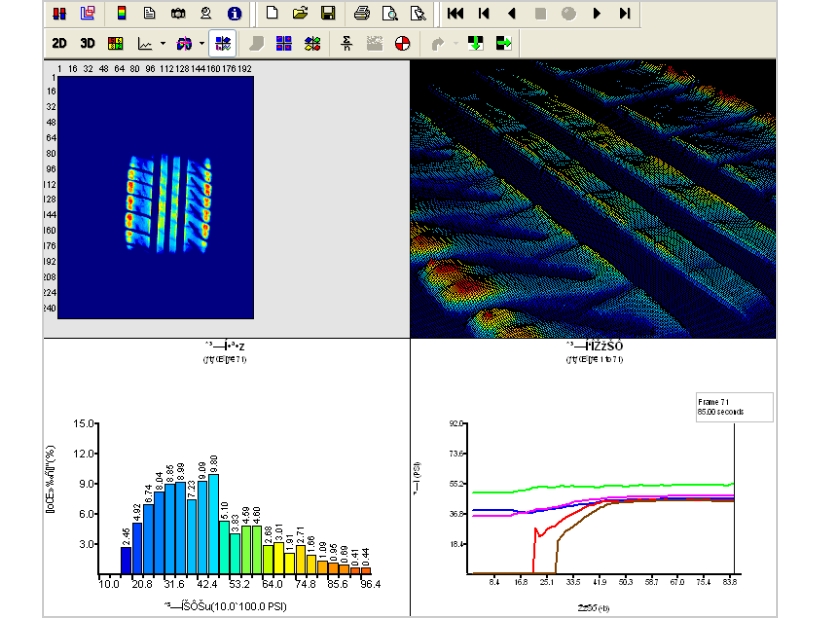Switch to the 3D view
The width and height of the screenshot is (820, 620).
(87, 44)
